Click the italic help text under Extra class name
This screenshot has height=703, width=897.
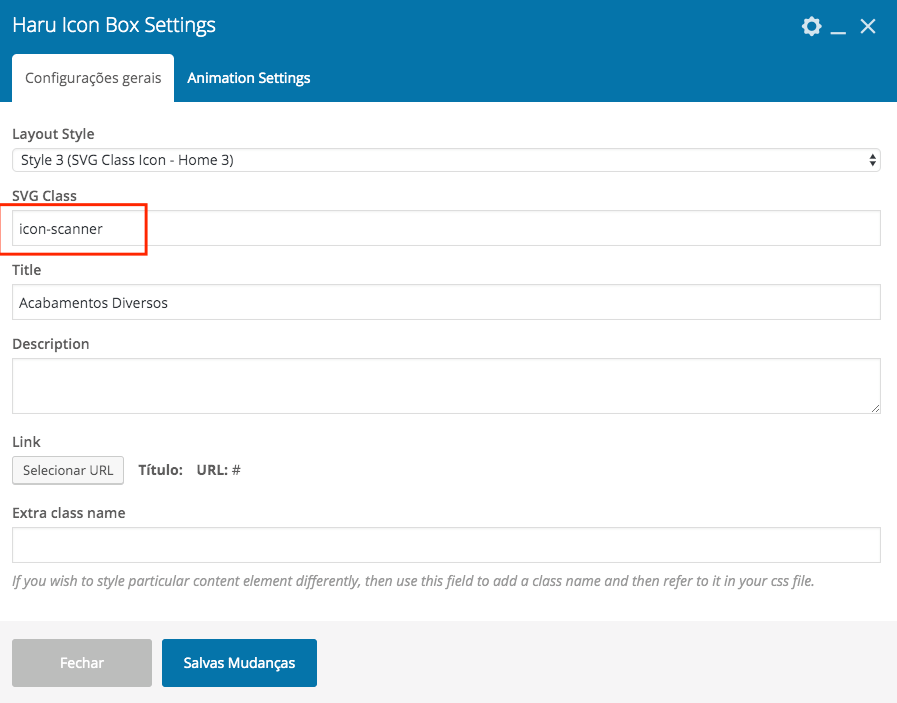413,581
